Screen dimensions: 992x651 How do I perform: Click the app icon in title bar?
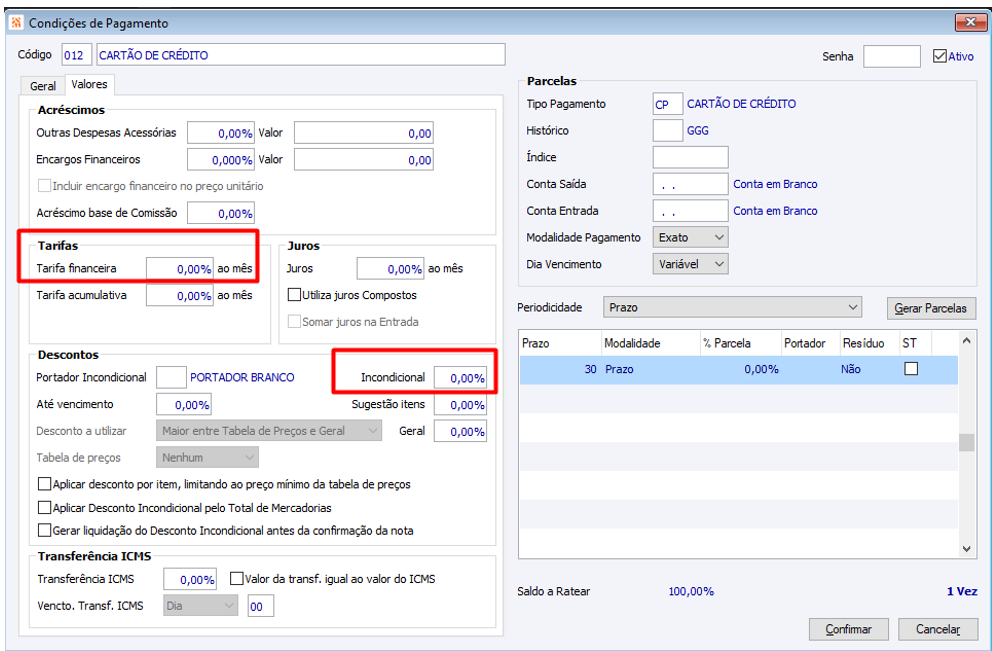(x=17, y=23)
